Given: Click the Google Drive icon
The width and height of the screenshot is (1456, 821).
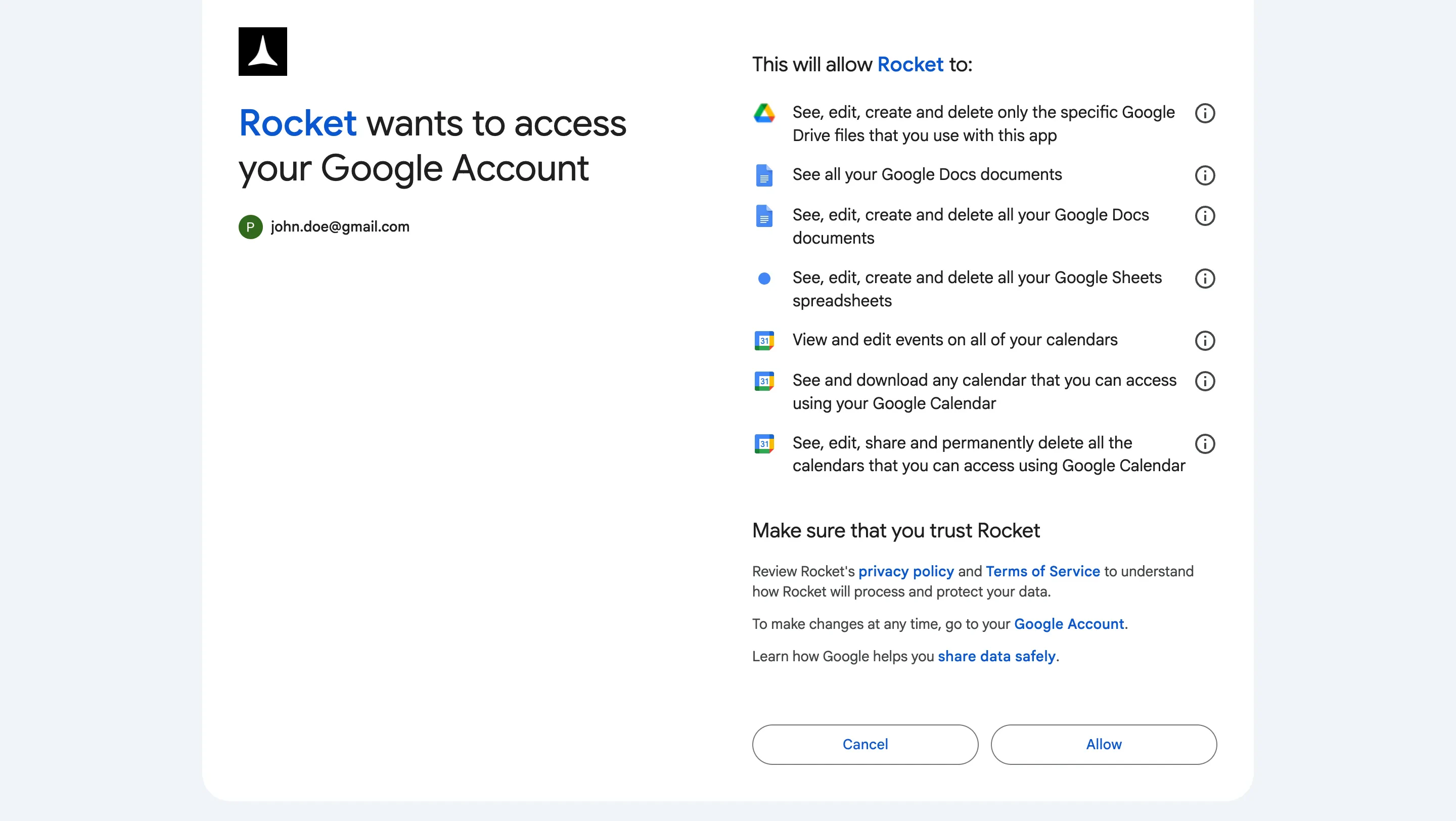Looking at the screenshot, I should [764, 113].
